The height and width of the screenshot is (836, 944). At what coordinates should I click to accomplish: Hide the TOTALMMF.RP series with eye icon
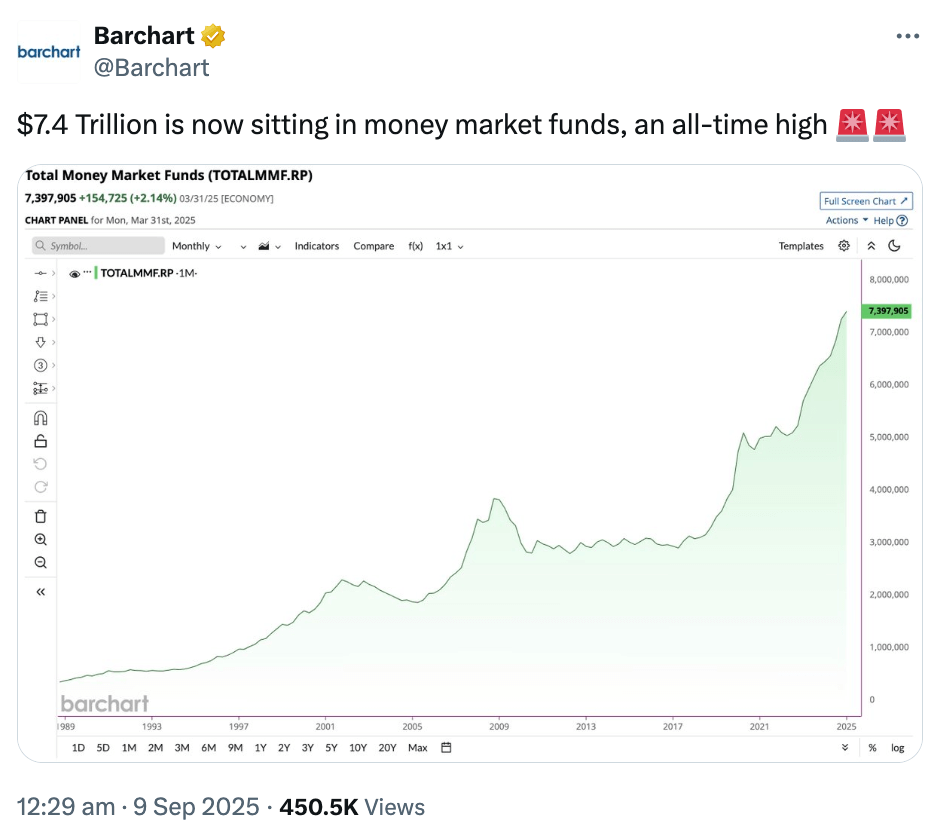(75, 273)
